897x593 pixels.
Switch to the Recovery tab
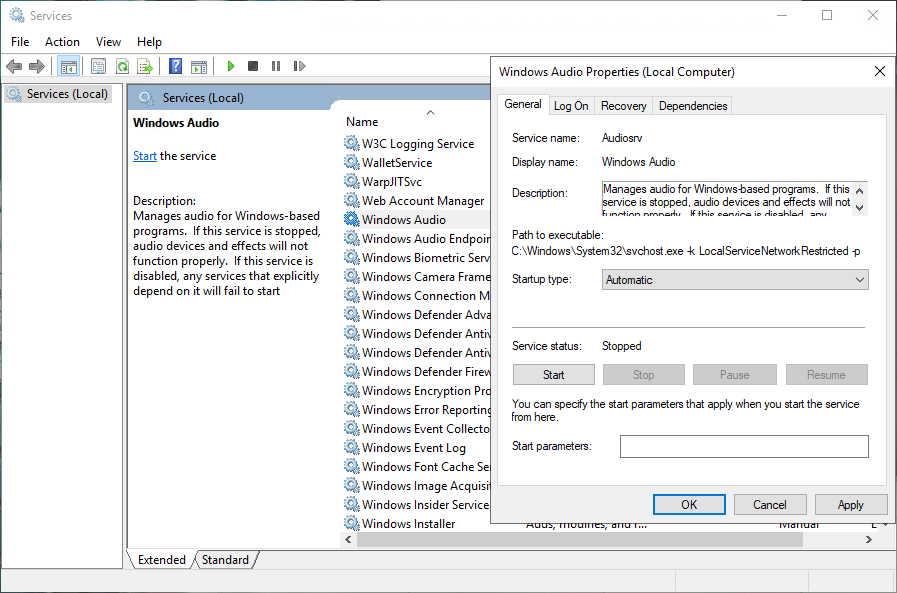click(624, 106)
